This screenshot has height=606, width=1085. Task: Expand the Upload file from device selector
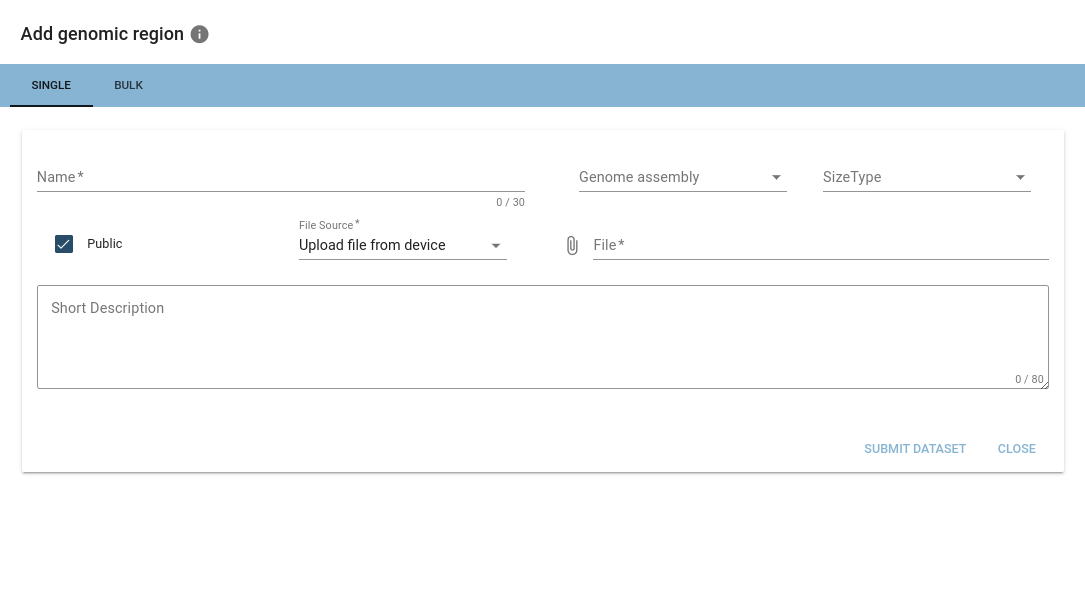coord(390,246)
